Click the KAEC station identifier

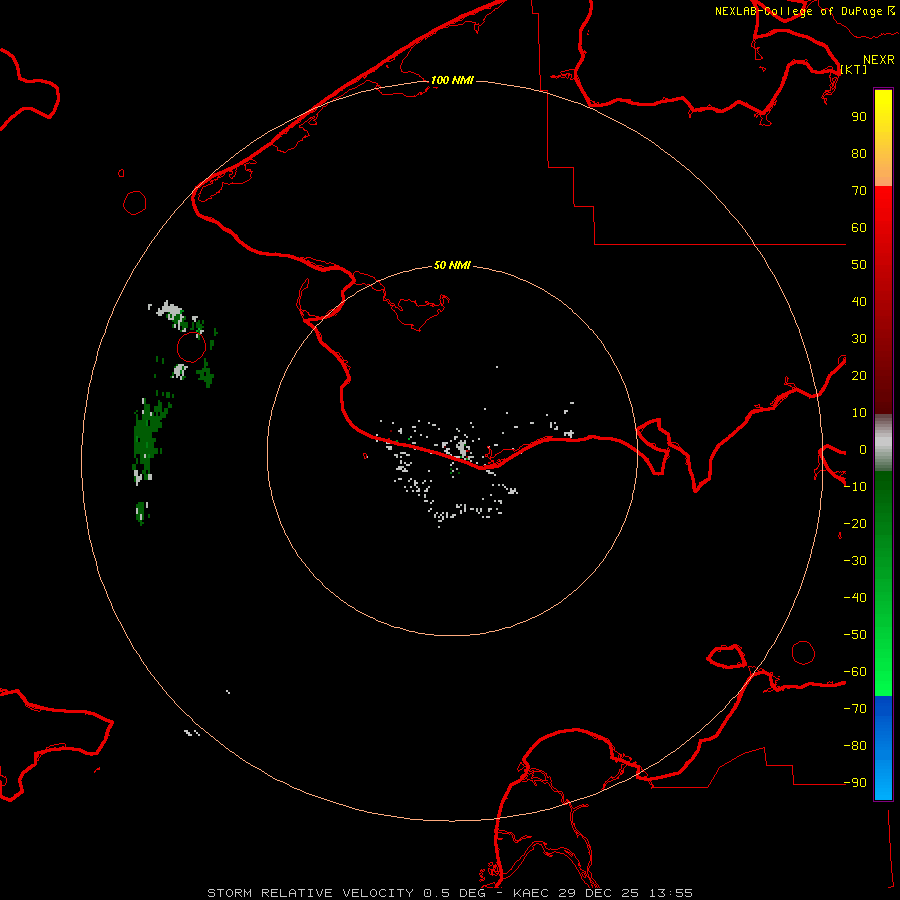point(530,893)
